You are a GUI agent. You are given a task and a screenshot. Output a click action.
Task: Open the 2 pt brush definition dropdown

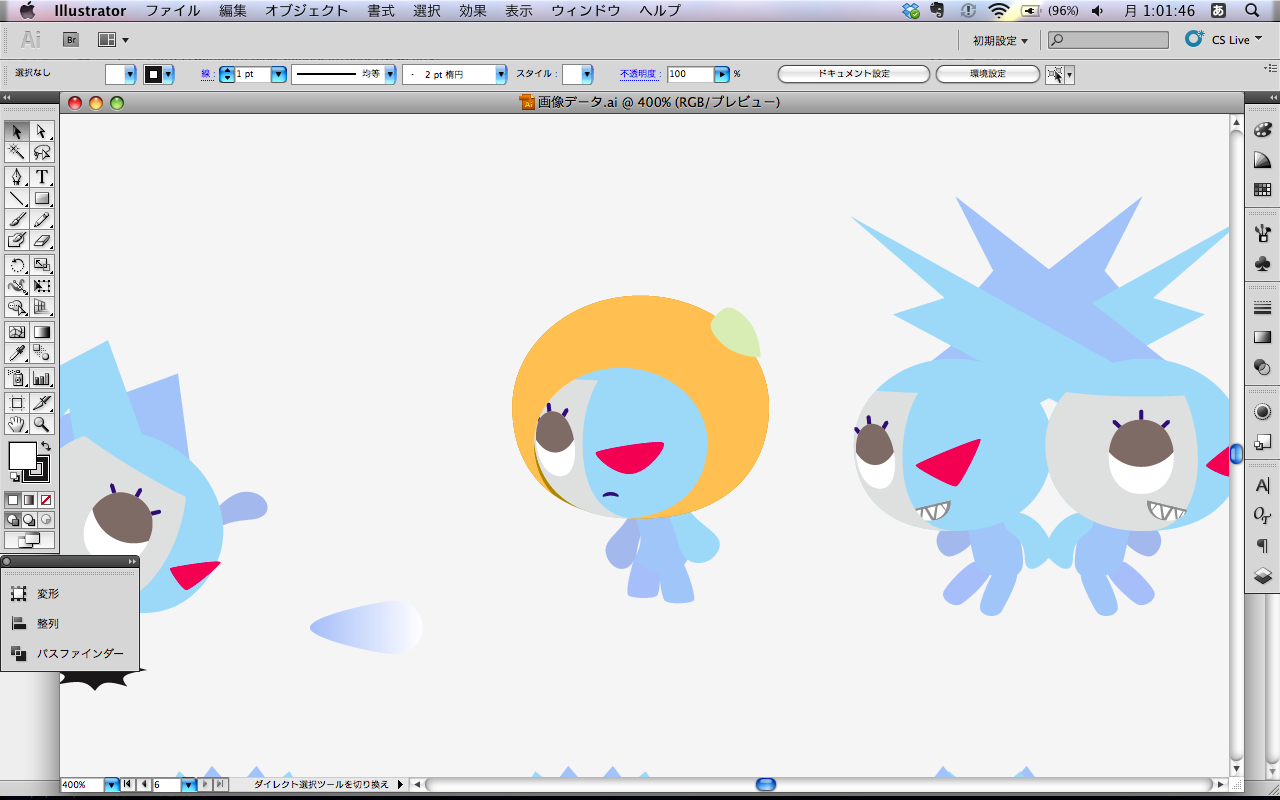(x=501, y=74)
